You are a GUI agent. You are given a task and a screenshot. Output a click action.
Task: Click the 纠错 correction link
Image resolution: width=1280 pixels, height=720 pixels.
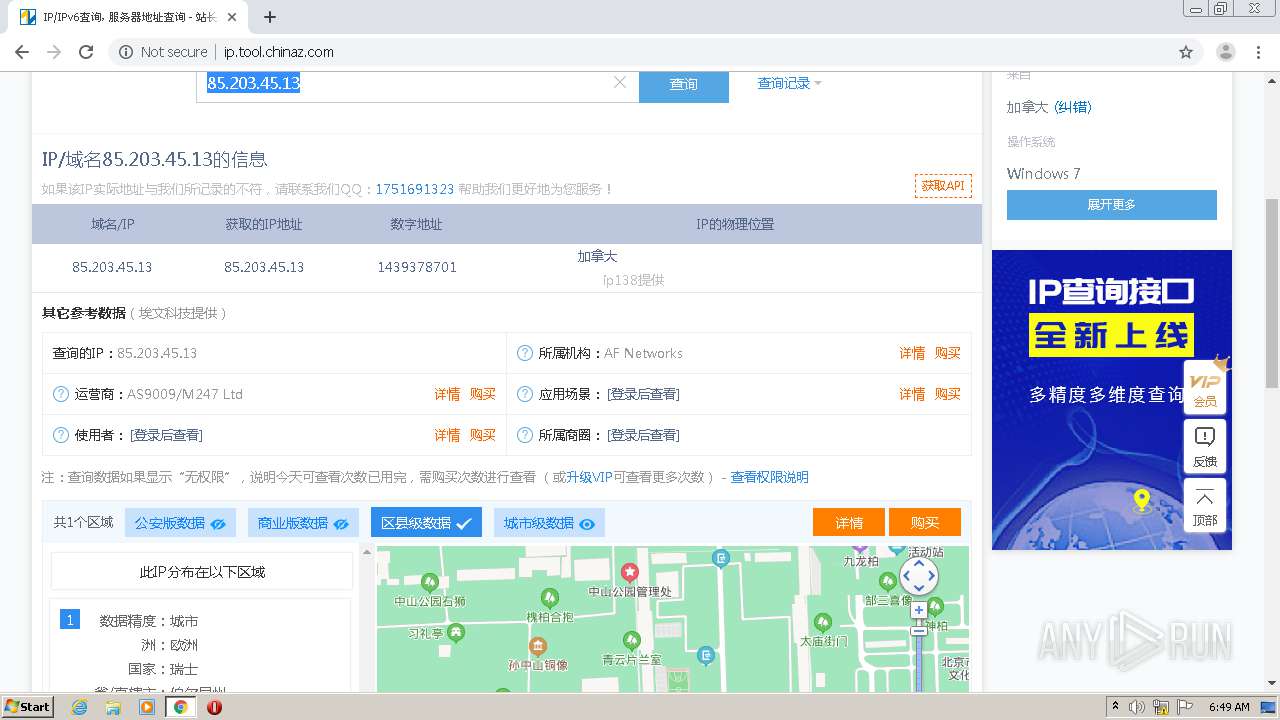[1073, 107]
